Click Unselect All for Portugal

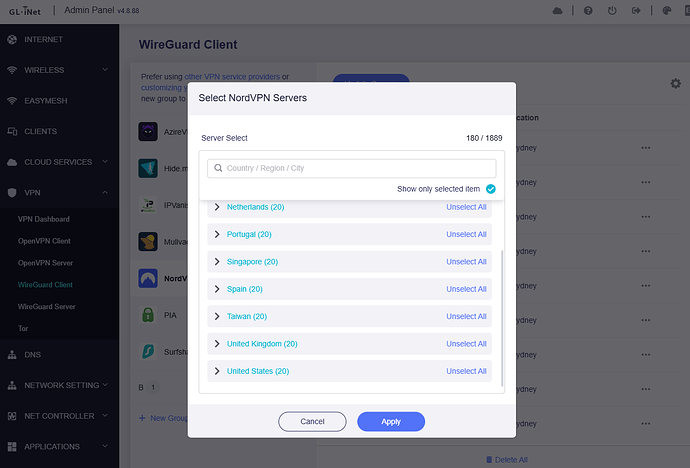[x=466, y=235]
